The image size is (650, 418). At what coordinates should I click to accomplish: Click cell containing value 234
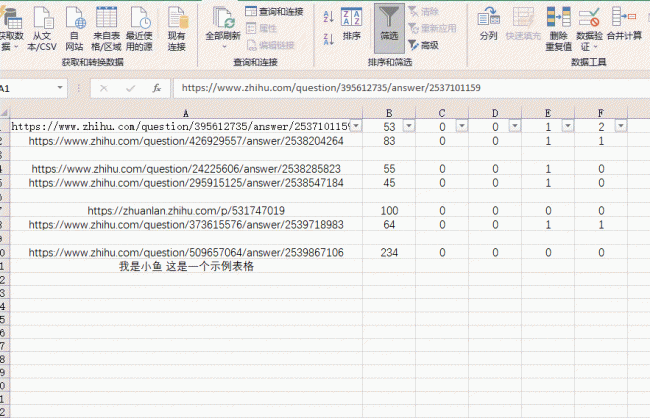pos(389,253)
